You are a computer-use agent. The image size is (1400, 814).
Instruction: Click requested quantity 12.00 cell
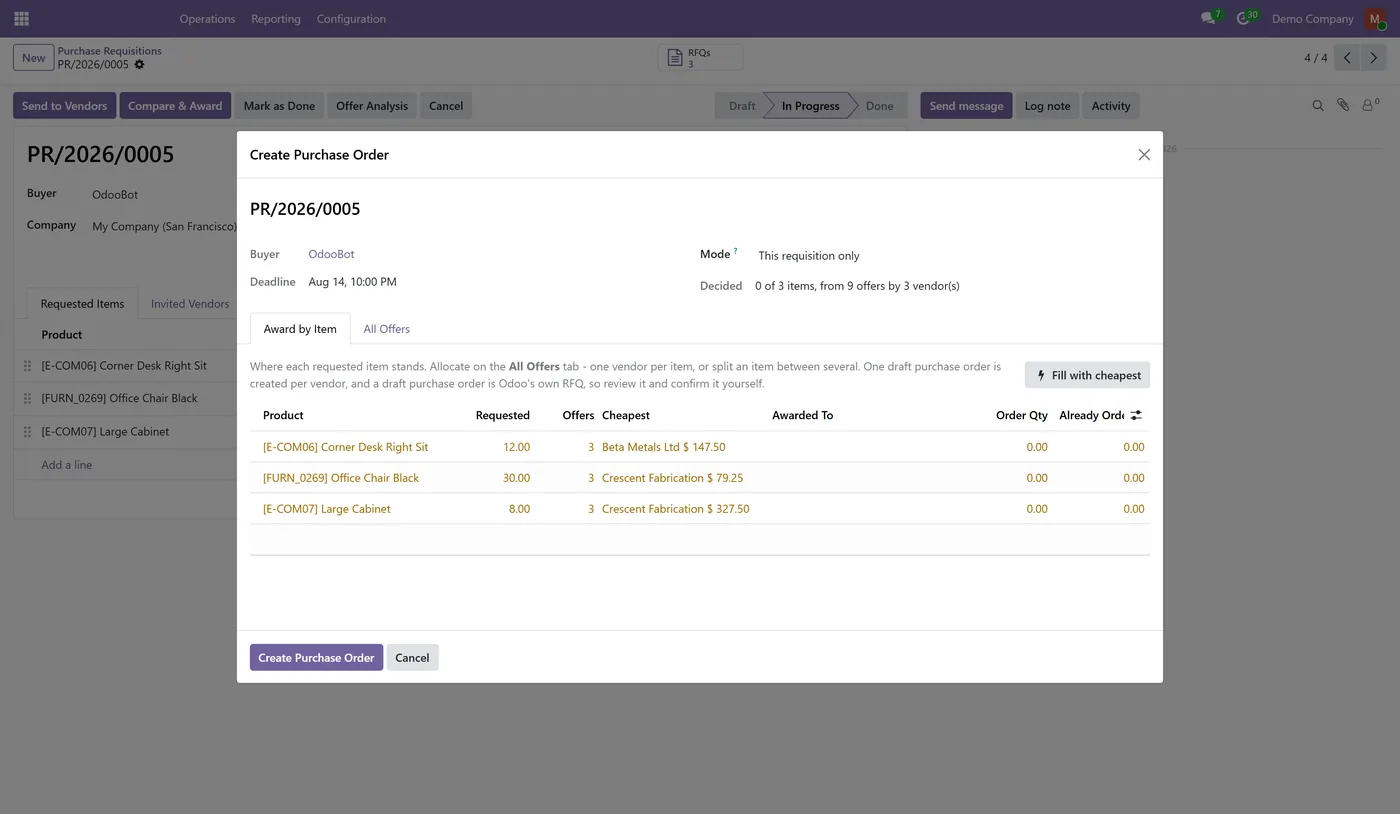click(x=516, y=447)
